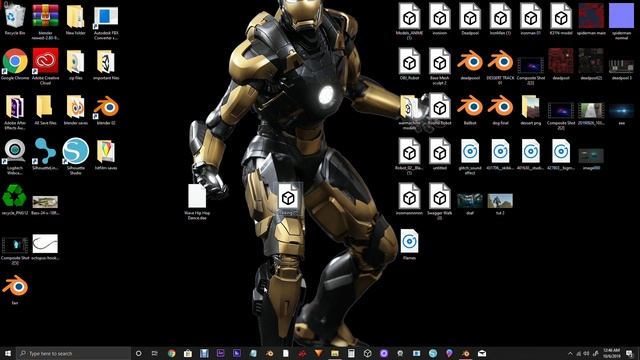Select the zip files folder
640x360 pixels.
coord(76,62)
